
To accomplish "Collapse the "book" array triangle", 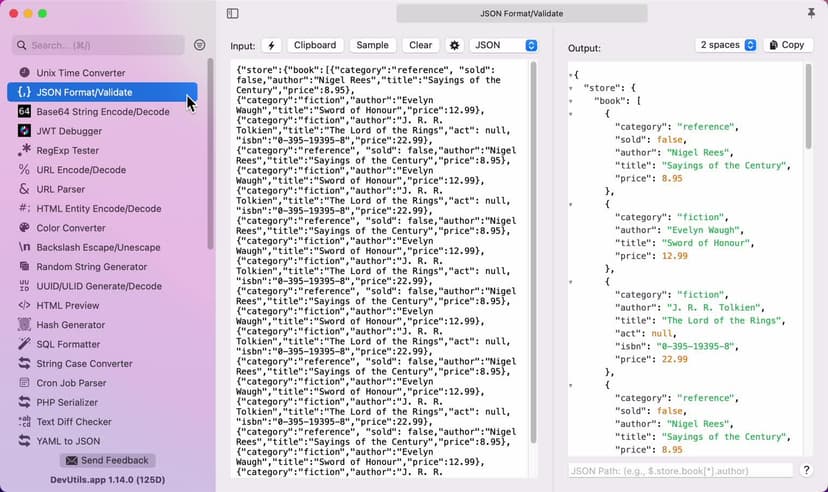I will [571, 101].
